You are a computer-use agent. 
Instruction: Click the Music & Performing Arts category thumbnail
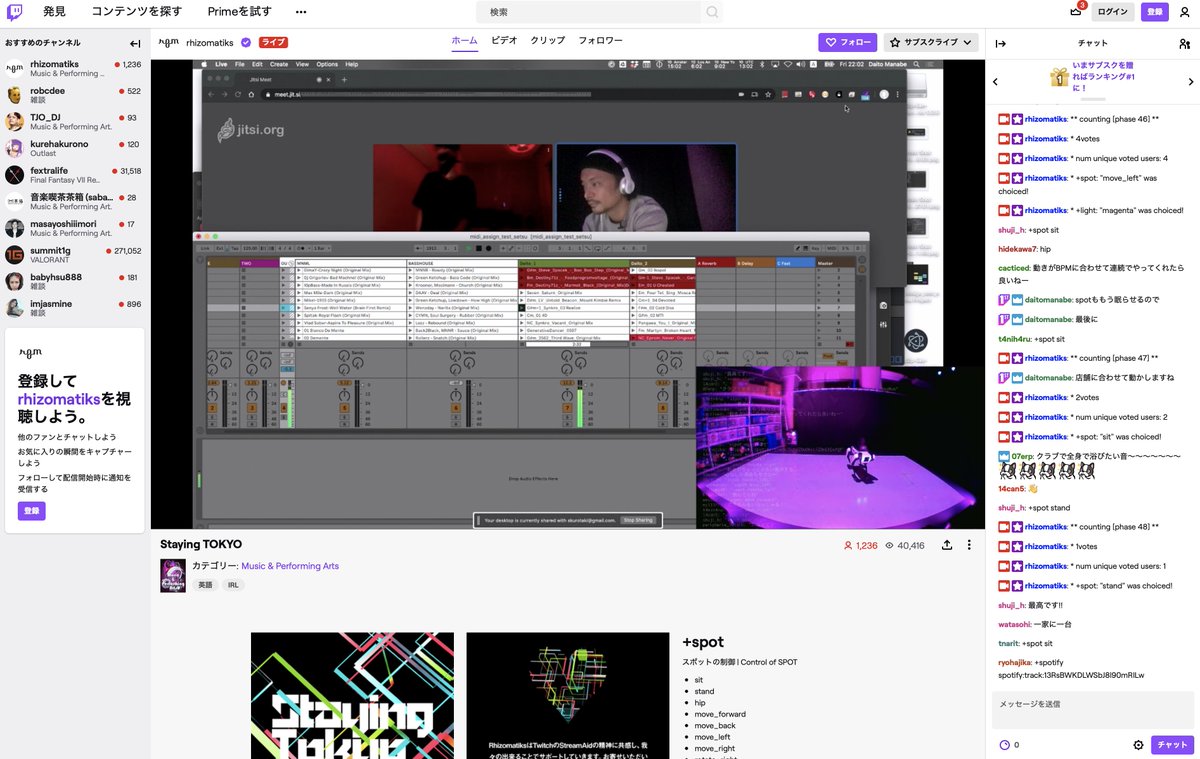coord(173,575)
